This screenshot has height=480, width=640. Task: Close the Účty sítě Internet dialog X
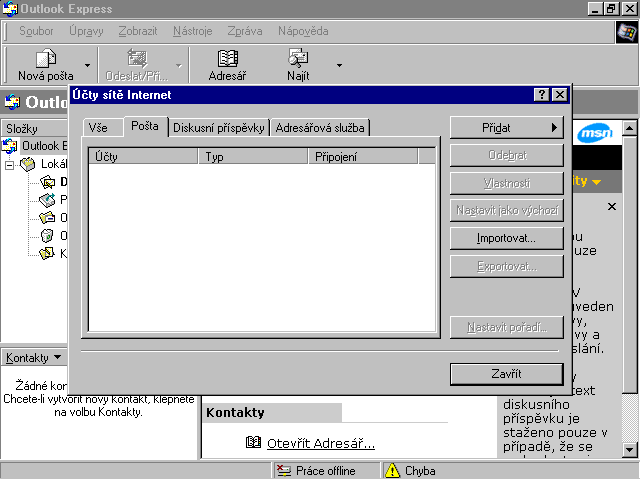click(560, 95)
